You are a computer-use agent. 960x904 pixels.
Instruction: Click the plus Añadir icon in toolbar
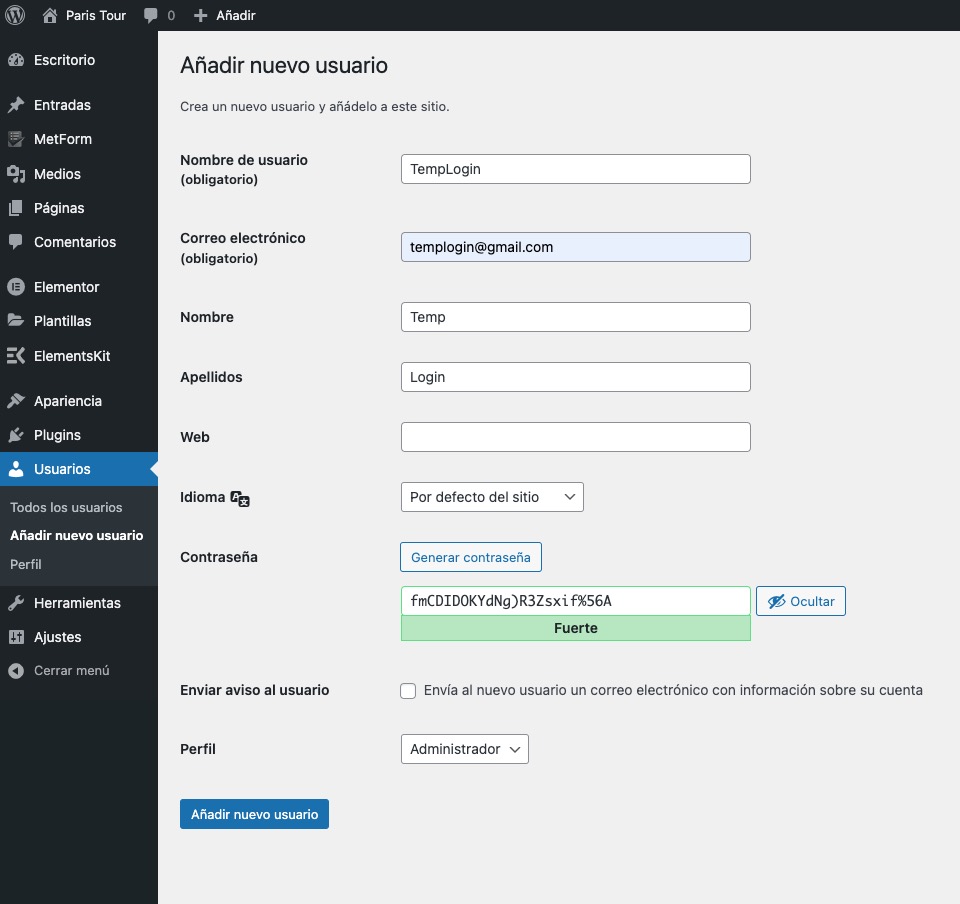click(200, 15)
